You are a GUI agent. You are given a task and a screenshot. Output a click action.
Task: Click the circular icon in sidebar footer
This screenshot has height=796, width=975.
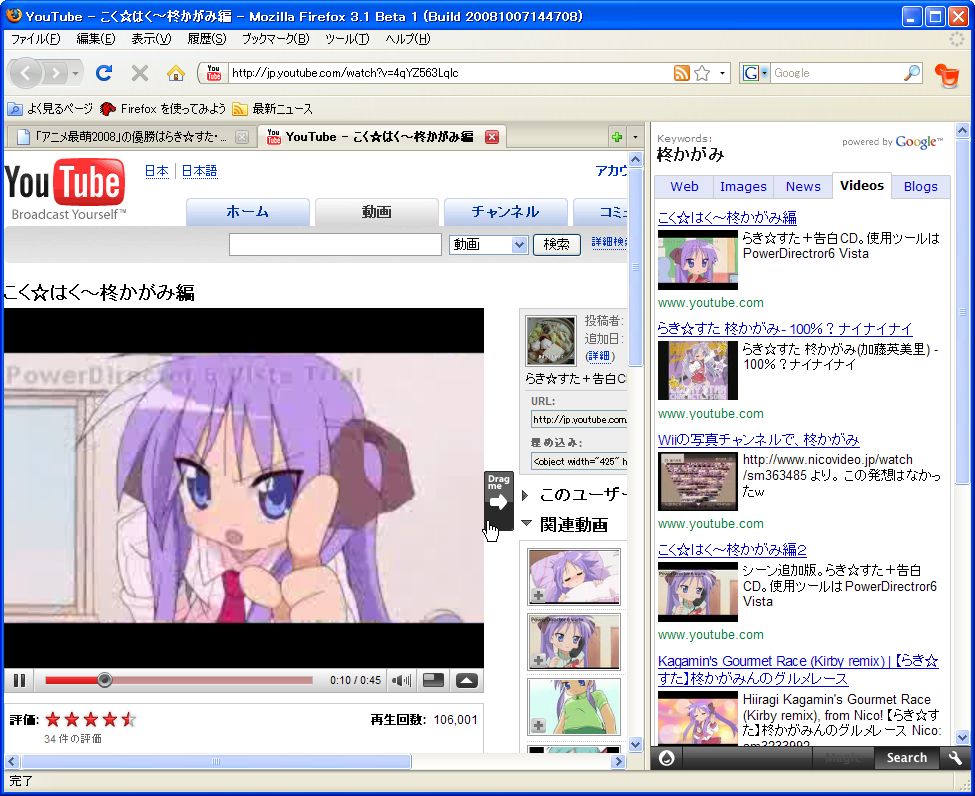click(667, 757)
